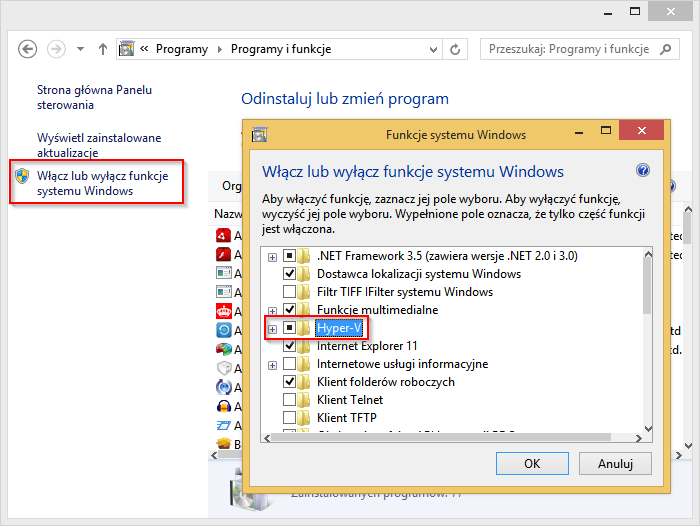Select the Adobe Acrobat red icon in program list
Viewport: 700px width, 526px height.
(x=223, y=235)
